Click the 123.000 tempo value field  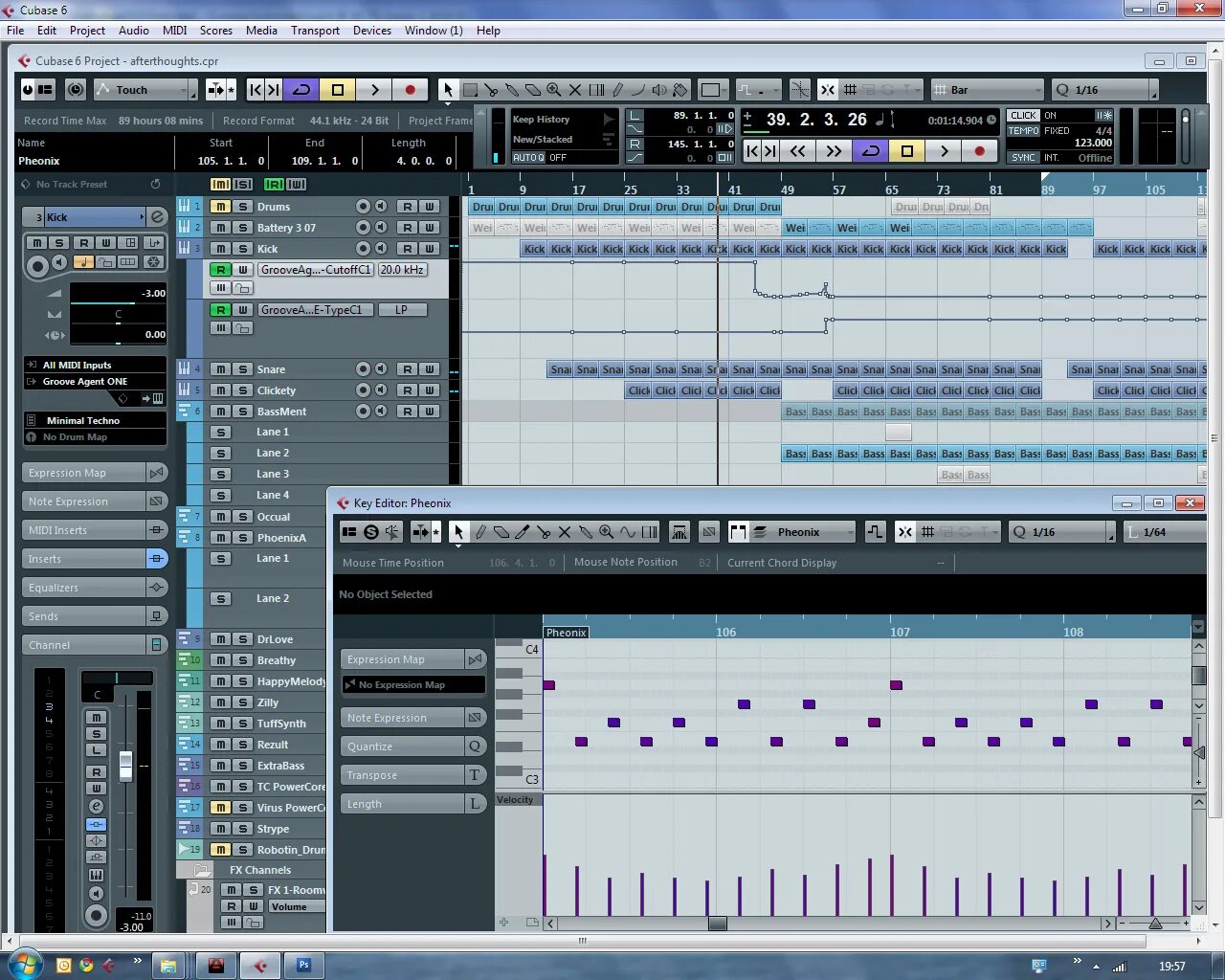(x=1093, y=143)
